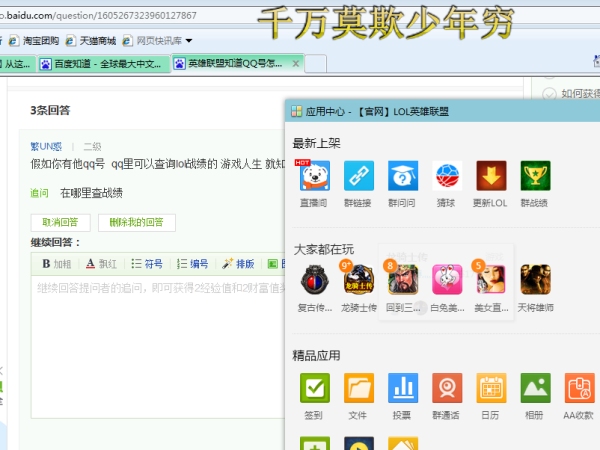Screen dimensions: 600x450
Task: Open the 群通话 group call app
Action: 447,388
